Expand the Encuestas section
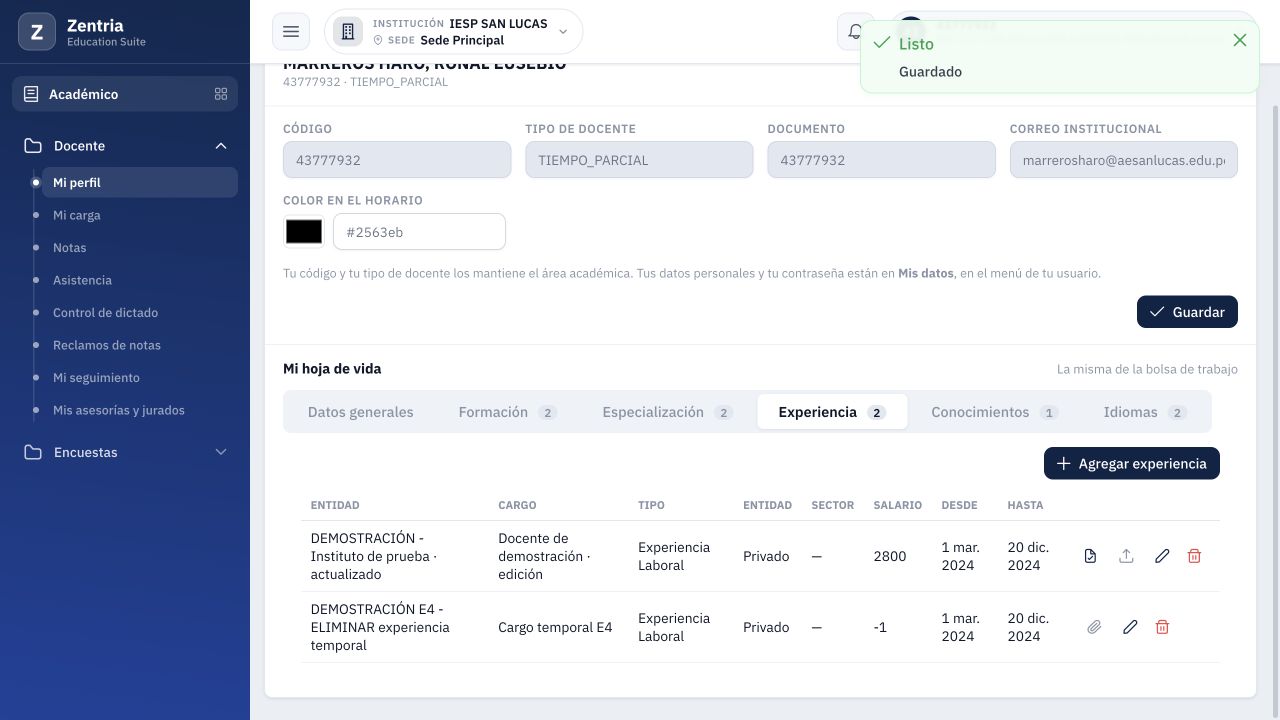 (221, 452)
